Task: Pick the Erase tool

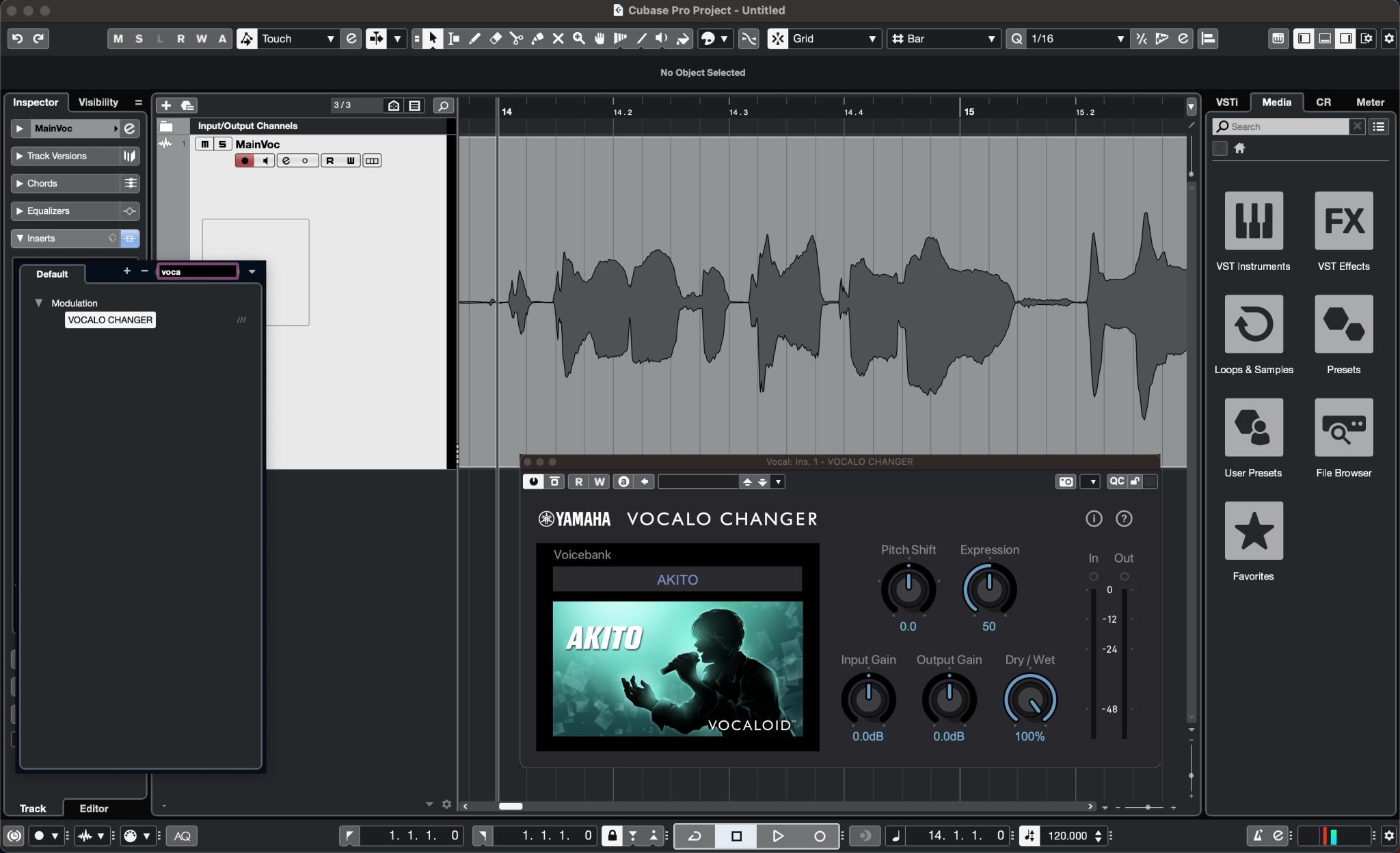Action: tap(495, 39)
